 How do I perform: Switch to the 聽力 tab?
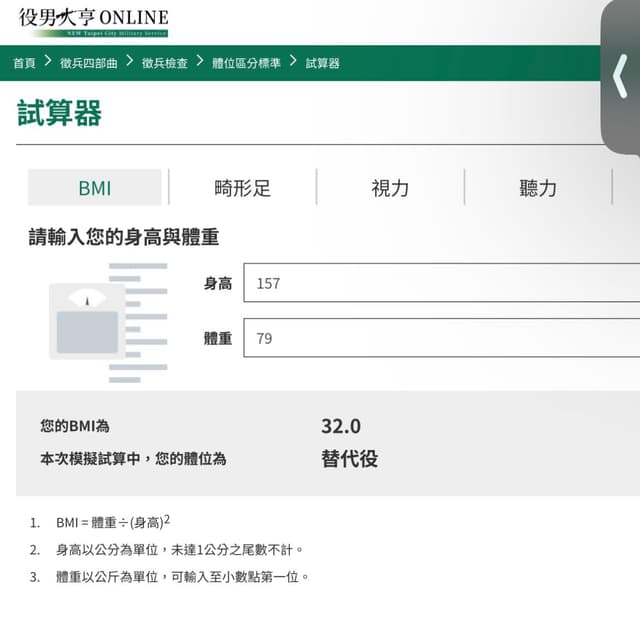pyautogui.click(x=538, y=188)
